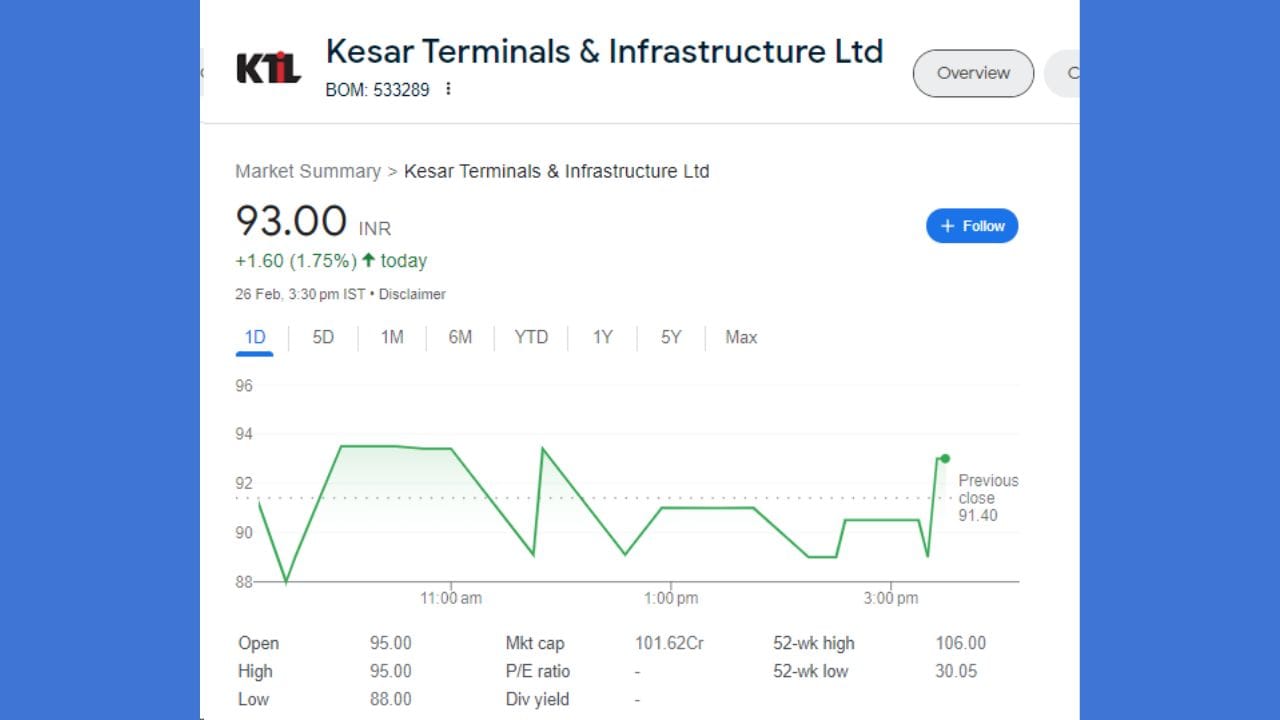1280x720 pixels.
Task: Switch chart to 5Y range
Action: [671, 337]
